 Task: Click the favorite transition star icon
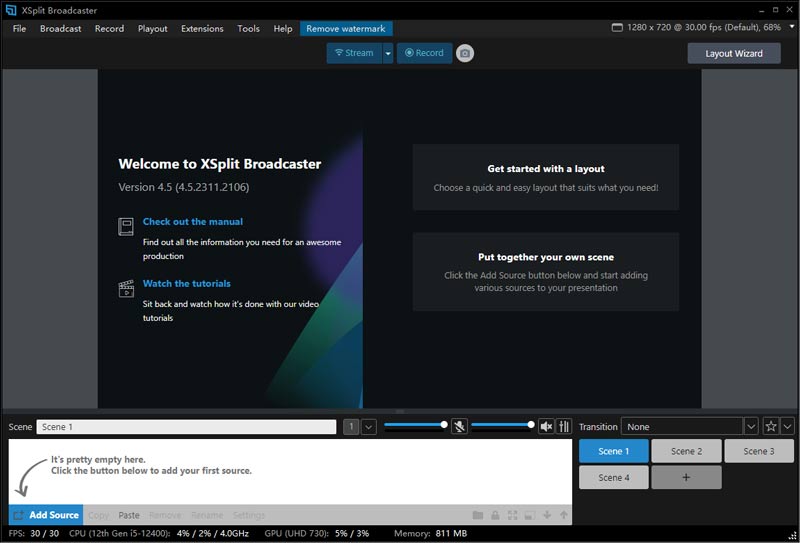771,426
